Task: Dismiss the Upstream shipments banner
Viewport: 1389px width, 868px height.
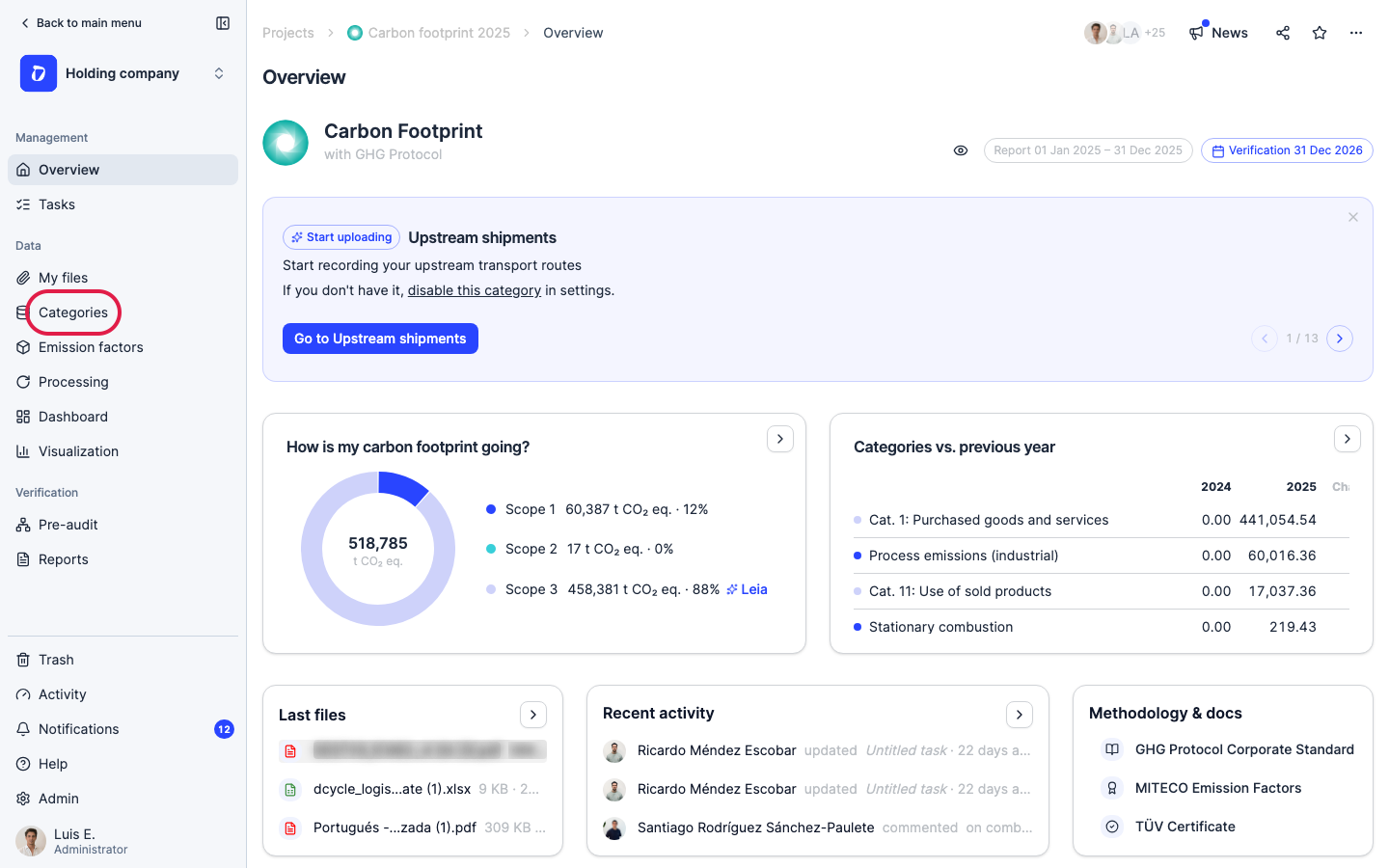Action: 1353,217
